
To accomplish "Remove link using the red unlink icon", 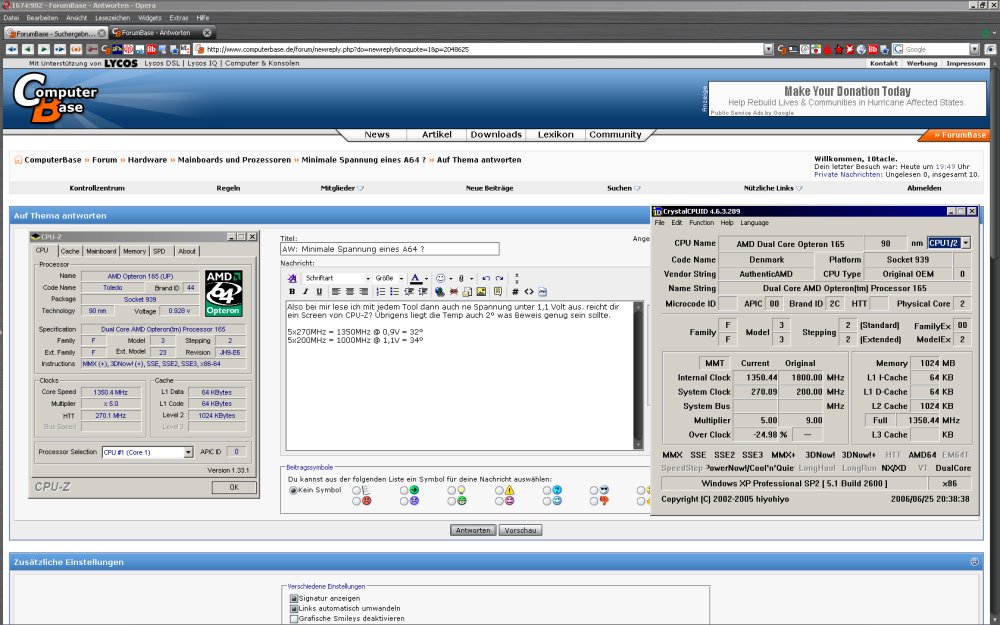I will tap(453, 291).
